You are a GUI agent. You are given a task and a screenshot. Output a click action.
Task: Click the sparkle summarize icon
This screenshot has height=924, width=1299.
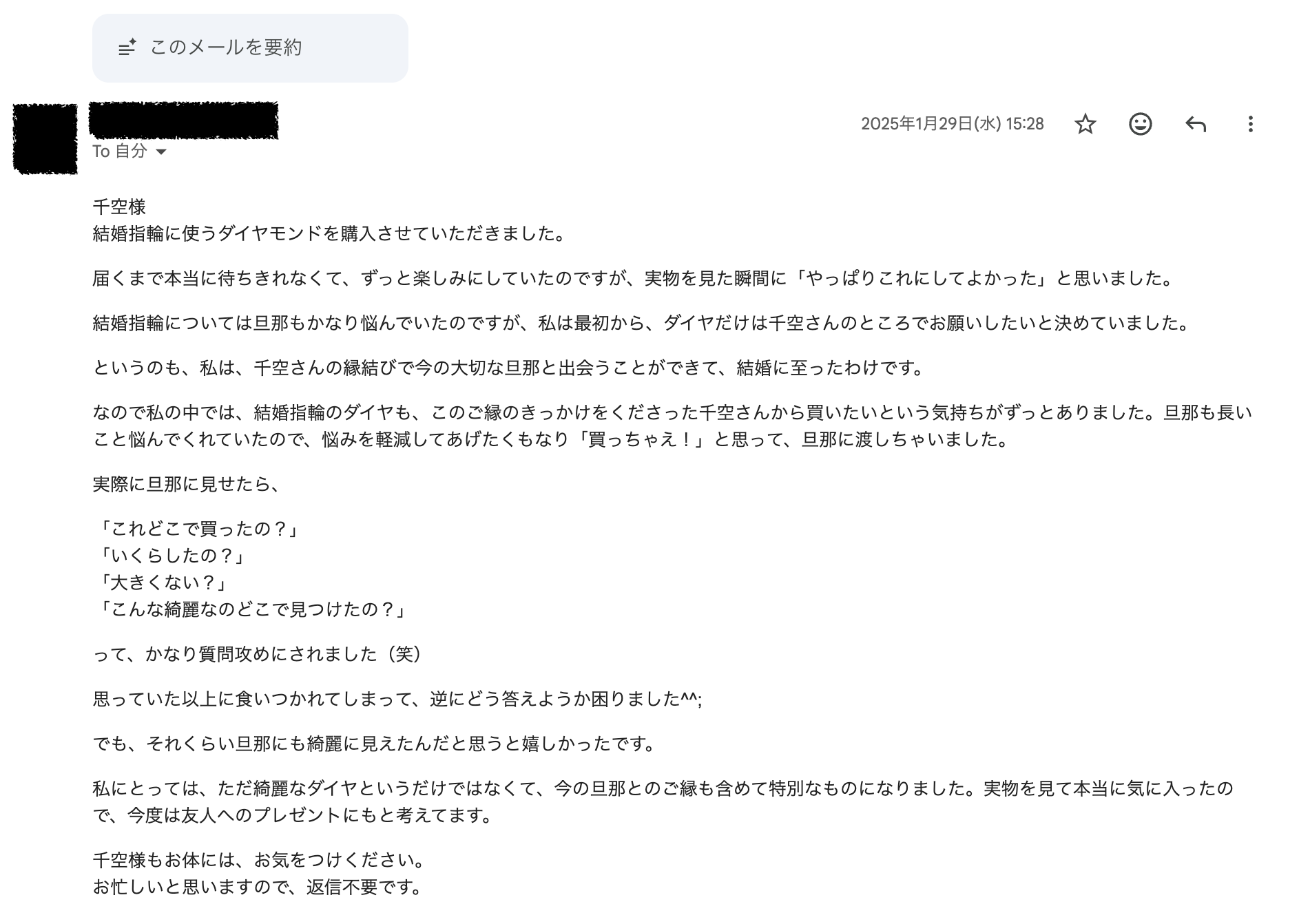pyautogui.click(x=127, y=48)
